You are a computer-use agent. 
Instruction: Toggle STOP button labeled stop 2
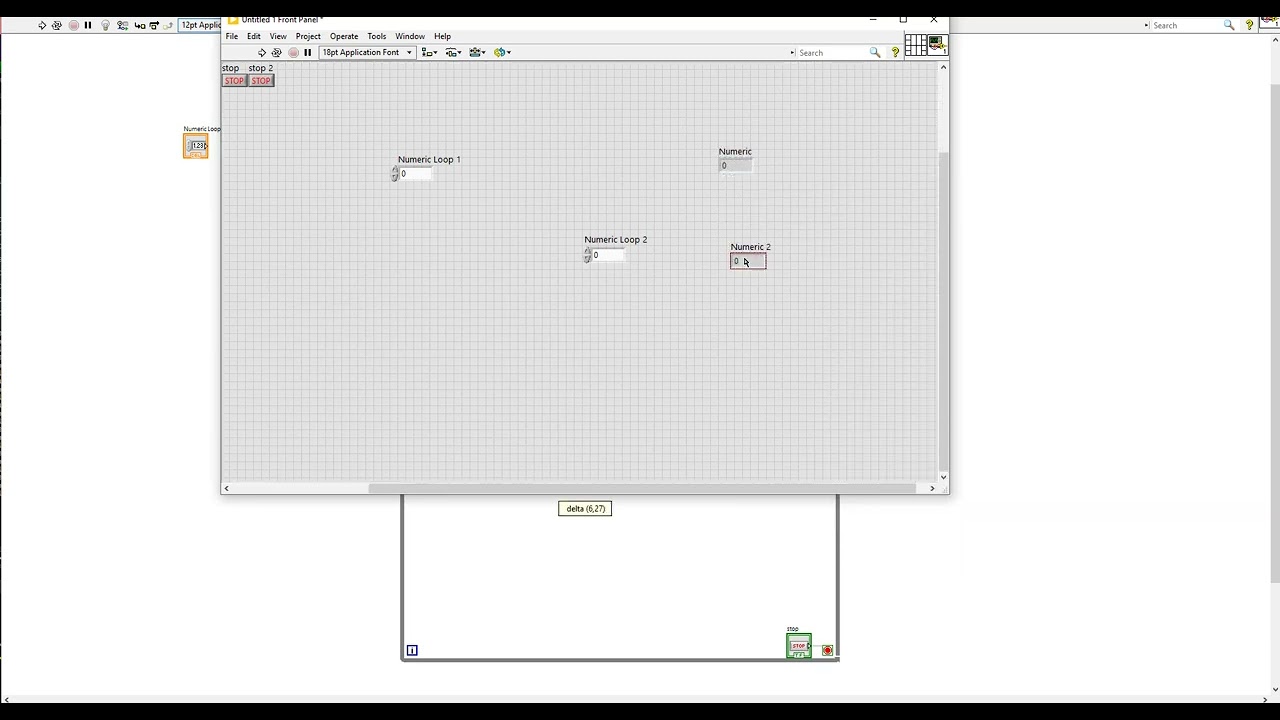coord(261,81)
